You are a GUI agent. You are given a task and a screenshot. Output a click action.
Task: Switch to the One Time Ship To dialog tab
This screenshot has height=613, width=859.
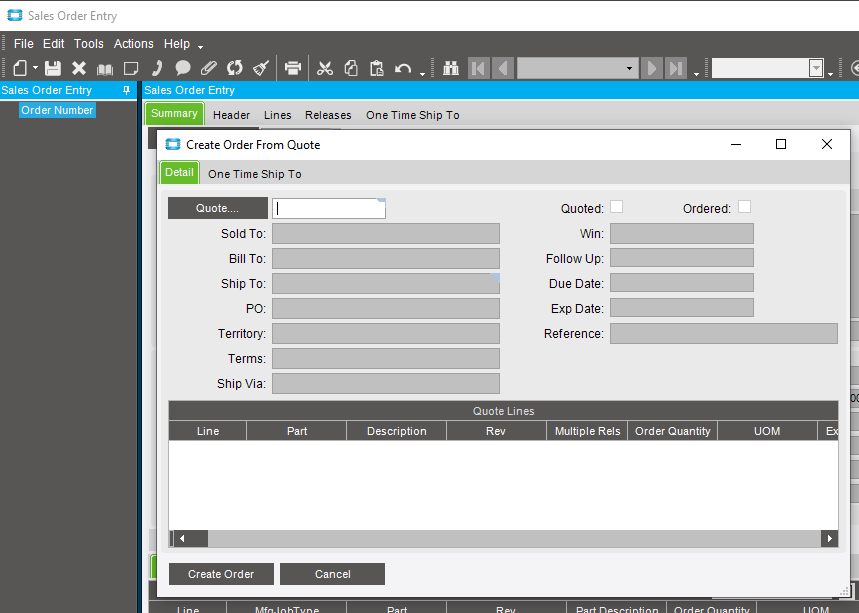254,174
